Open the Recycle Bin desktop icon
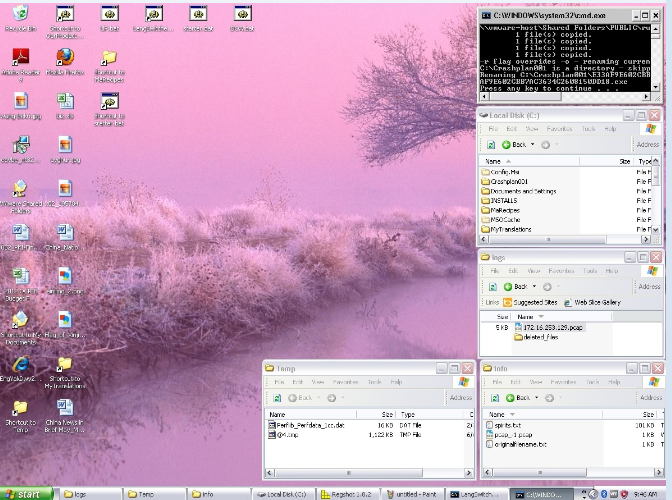 coord(20,19)
